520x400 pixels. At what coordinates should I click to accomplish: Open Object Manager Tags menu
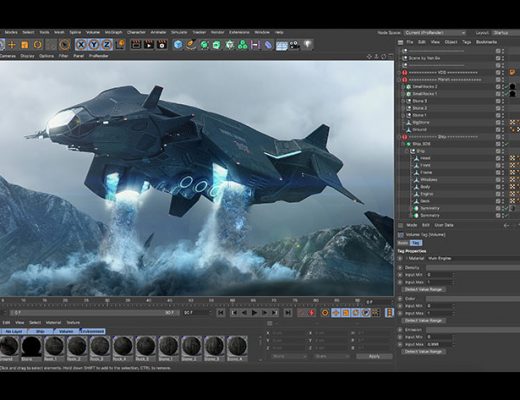[x=467, y=42]
